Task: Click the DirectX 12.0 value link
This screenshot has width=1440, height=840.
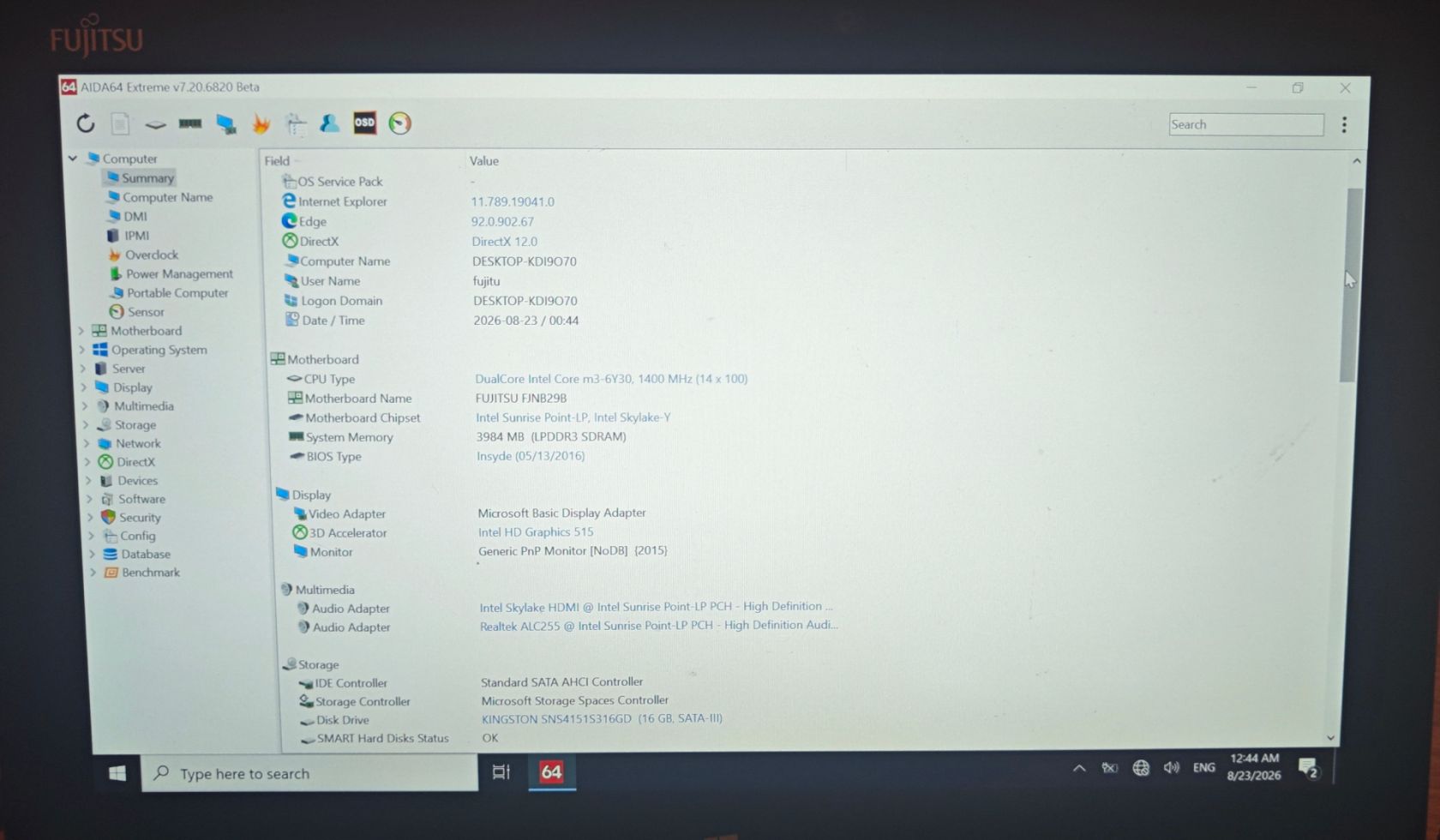Action: (504, 242)
